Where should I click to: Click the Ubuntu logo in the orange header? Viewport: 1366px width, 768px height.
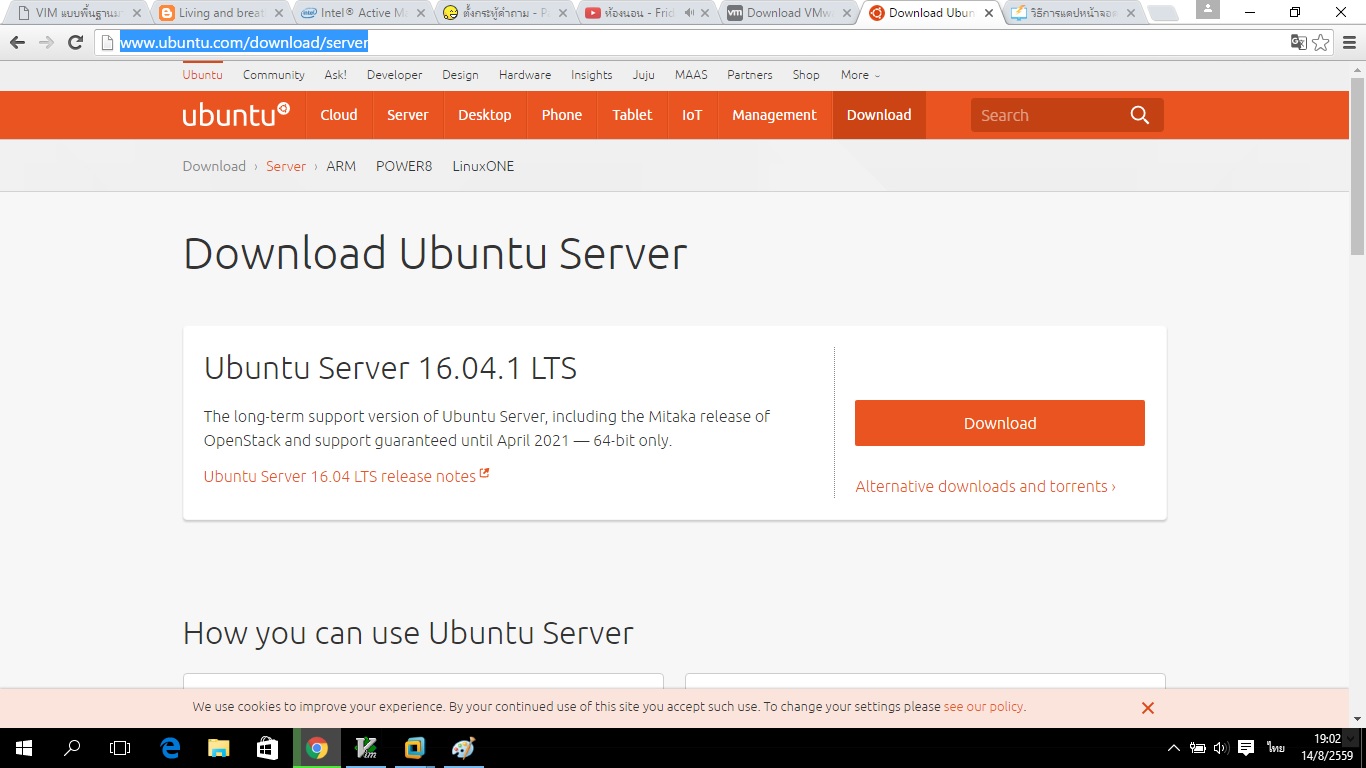click(x=236, y=115)
